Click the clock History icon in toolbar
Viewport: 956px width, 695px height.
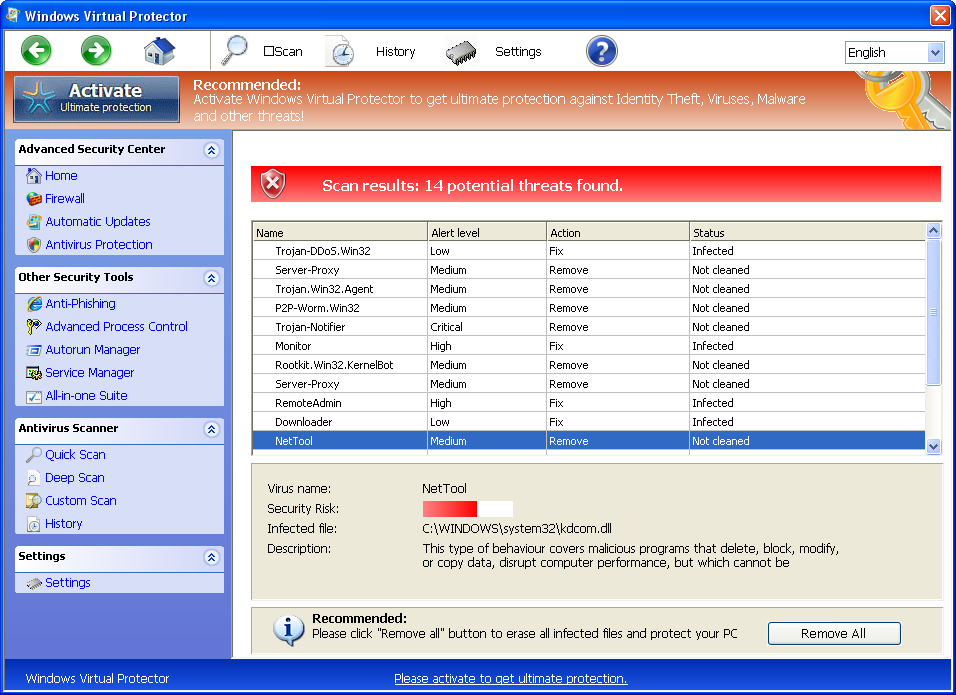[341, 51]
